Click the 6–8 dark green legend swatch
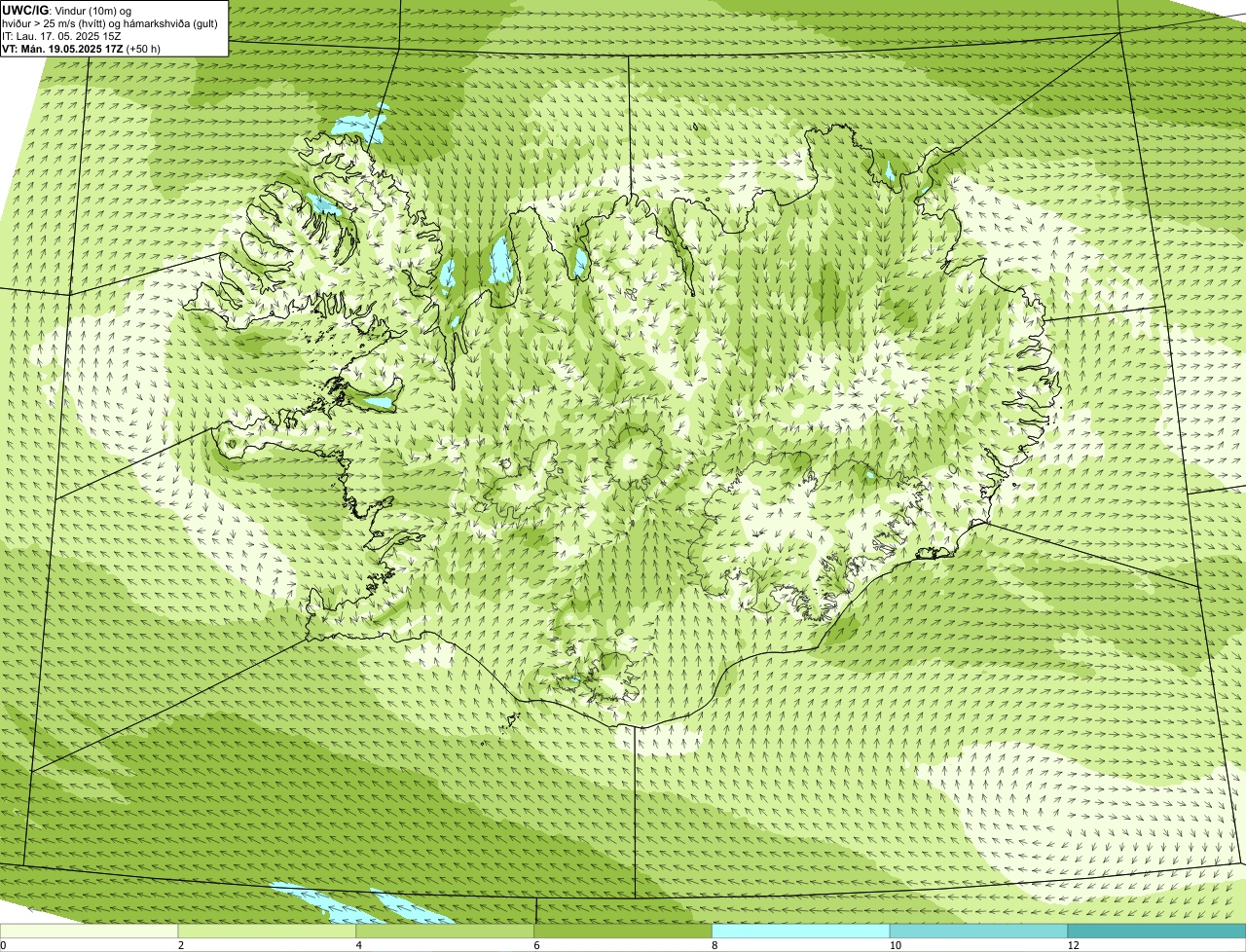1246x952 pixels. click(623, 932)
